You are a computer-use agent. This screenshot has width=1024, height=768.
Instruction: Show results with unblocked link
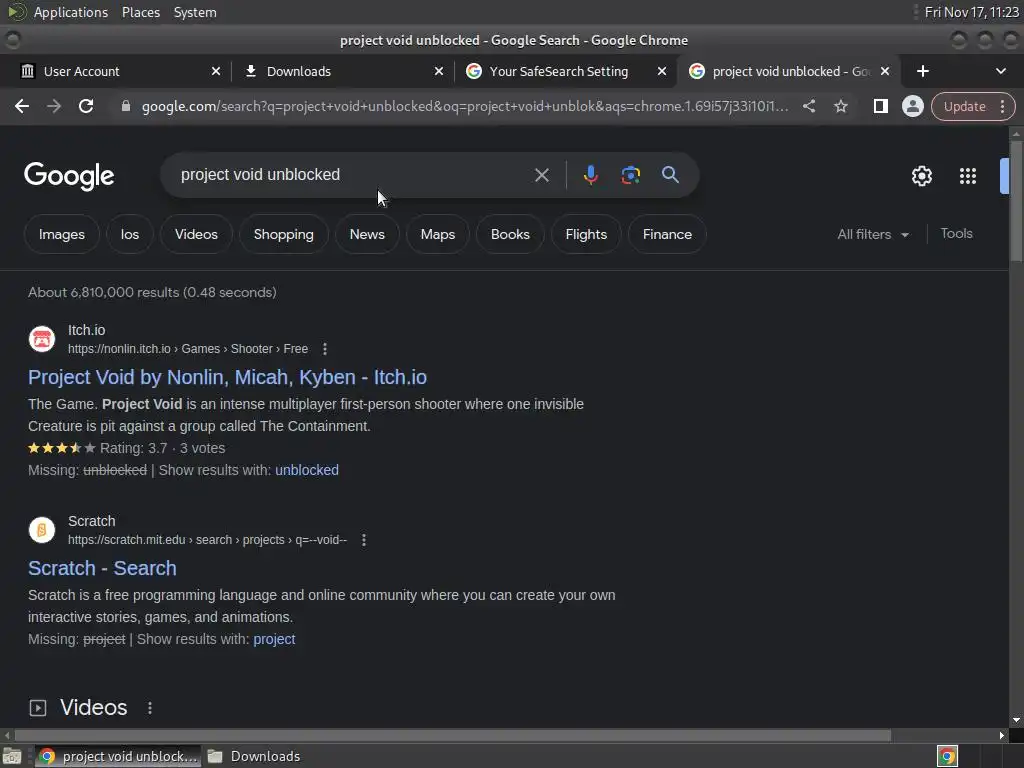coord(307,470)
